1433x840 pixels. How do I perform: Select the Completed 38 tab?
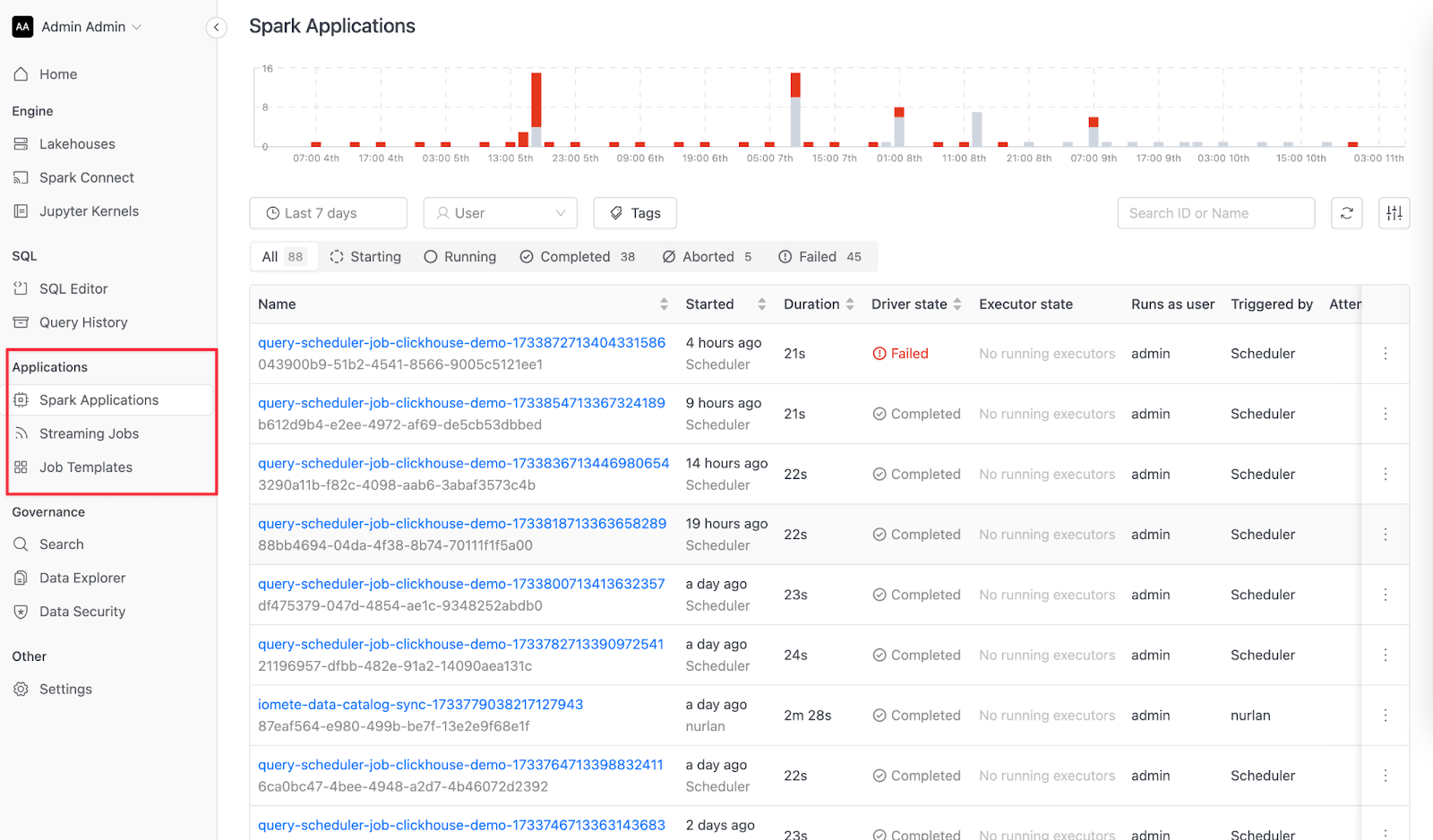tap(578, 257)
